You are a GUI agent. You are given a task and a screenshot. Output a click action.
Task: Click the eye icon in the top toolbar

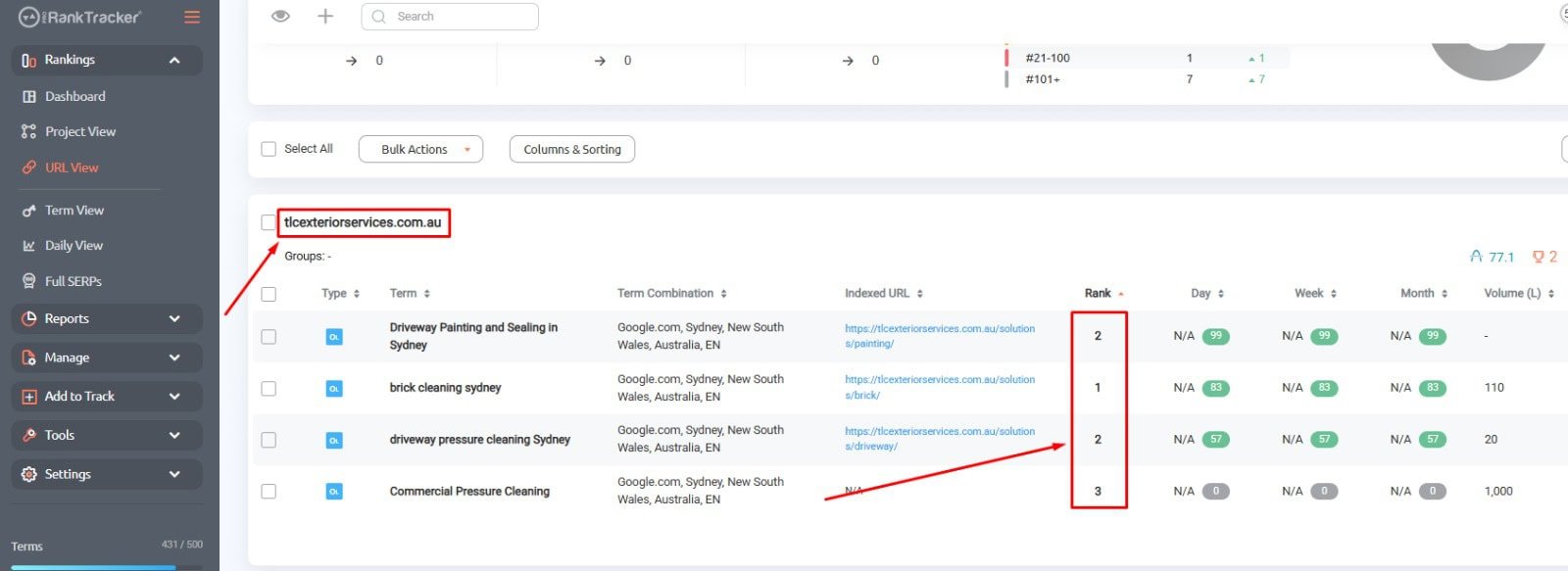[280, 17]
